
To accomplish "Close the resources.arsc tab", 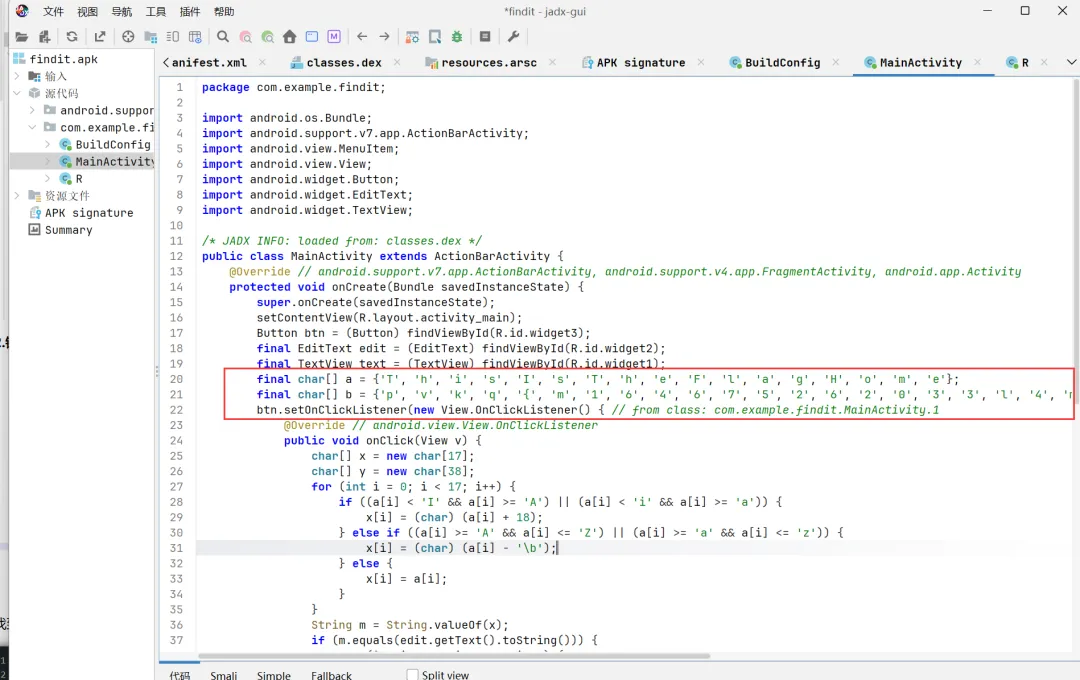I will coord(552,62).
